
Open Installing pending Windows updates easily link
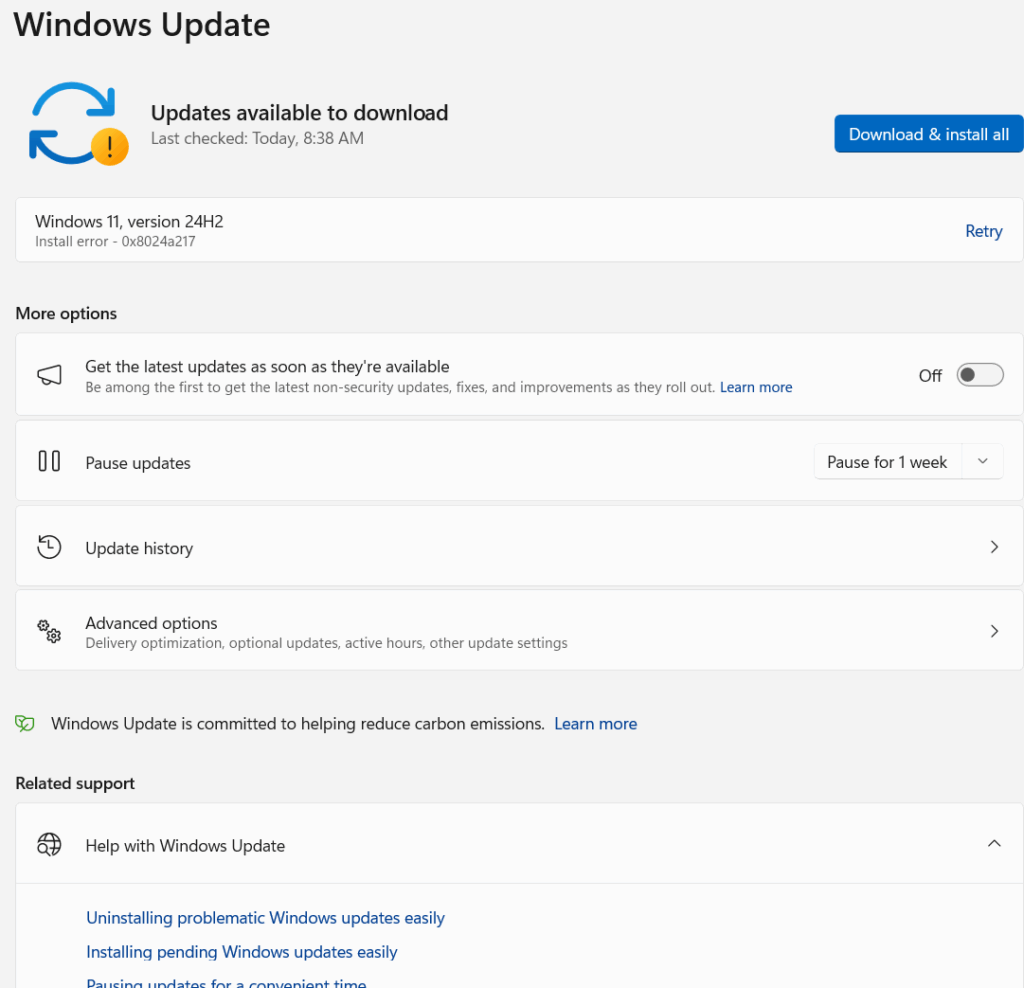(241, 952)
